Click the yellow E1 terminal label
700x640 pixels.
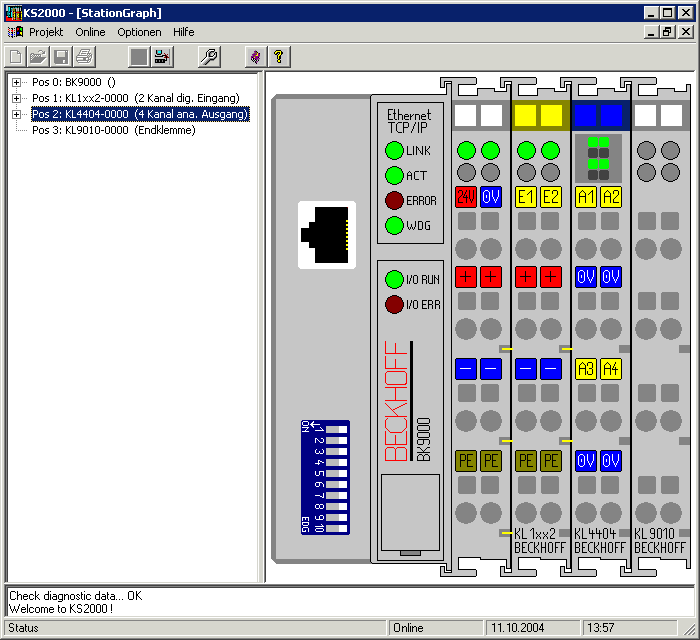[x=526, y=197]
